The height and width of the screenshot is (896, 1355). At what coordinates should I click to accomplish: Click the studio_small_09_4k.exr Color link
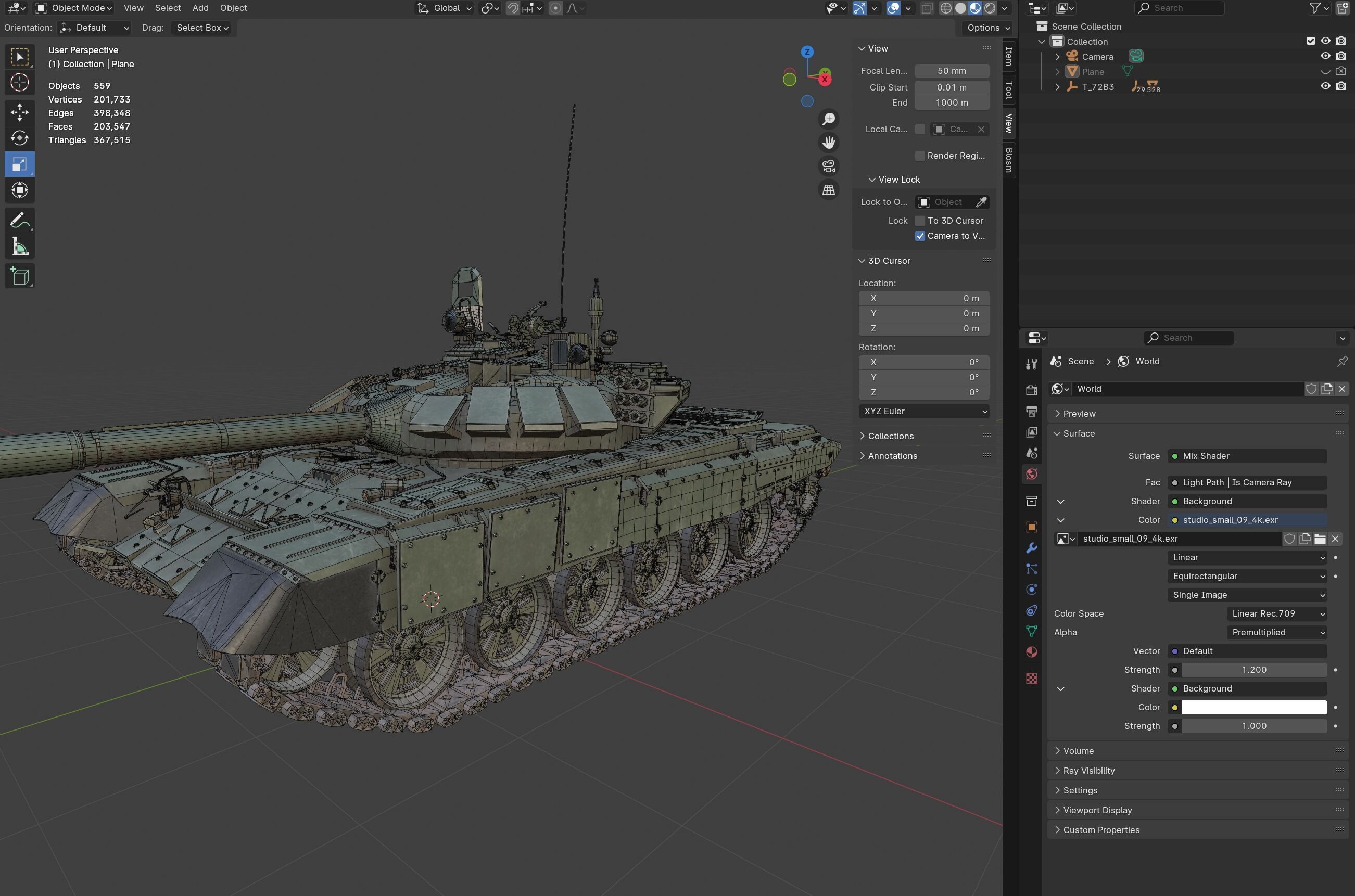pyautogui.click(x=1247, y=520)
